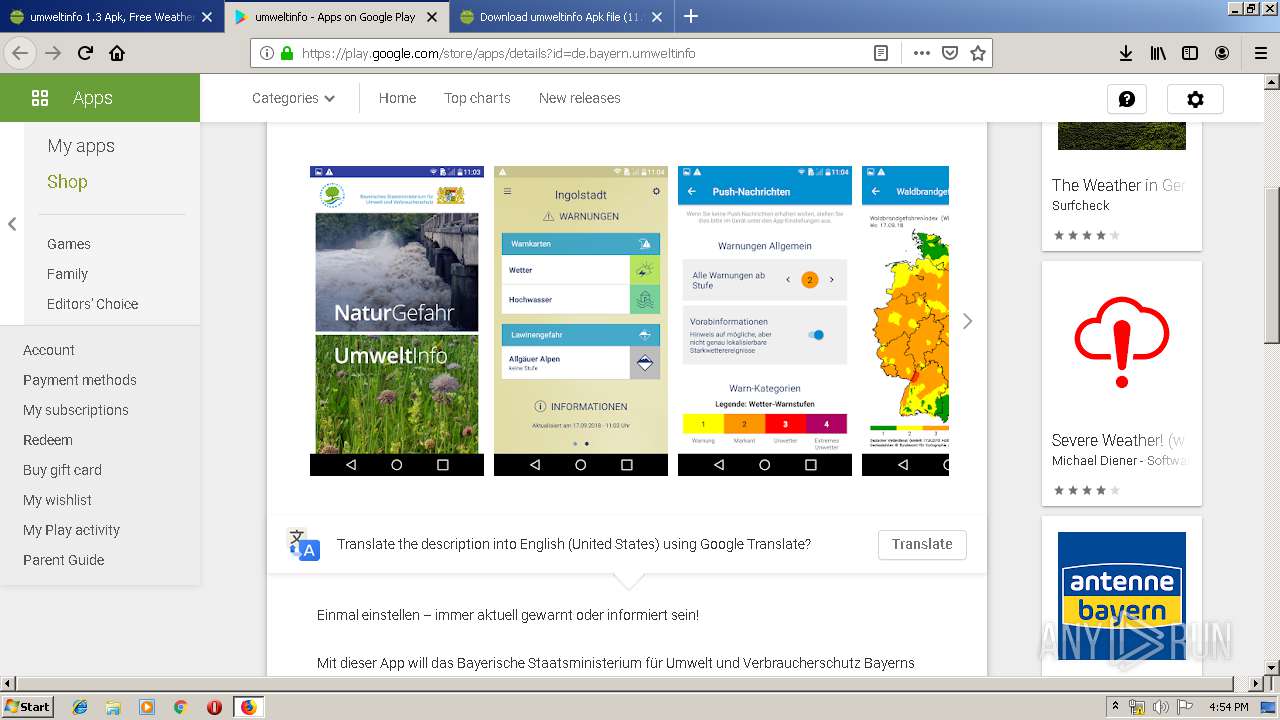Image resolution: width=1280 pixels, height=720 pixels.
Task: Click Buy gift card
Action: click(63, 470)
